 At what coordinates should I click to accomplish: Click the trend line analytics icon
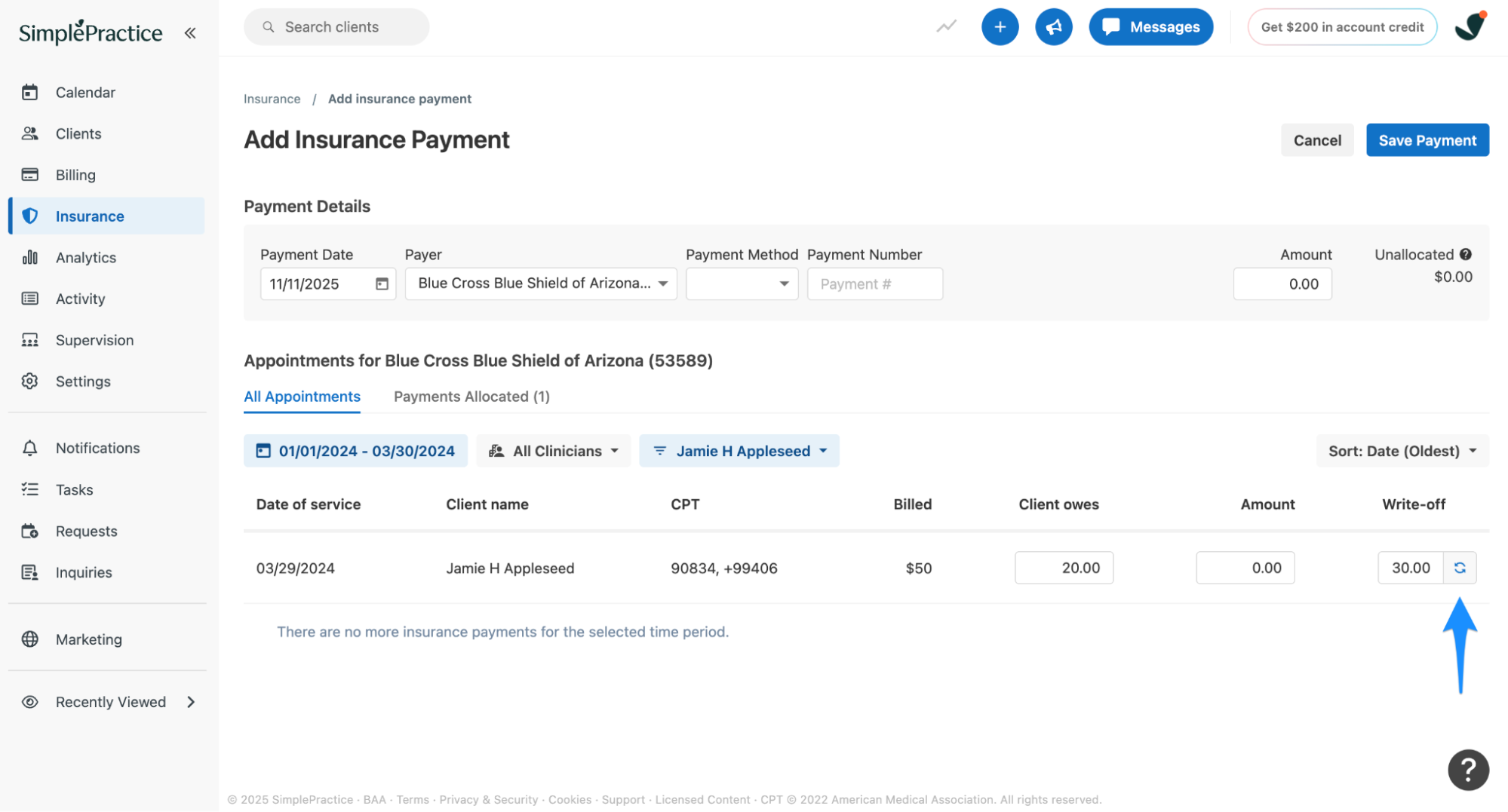coord(946,26)
